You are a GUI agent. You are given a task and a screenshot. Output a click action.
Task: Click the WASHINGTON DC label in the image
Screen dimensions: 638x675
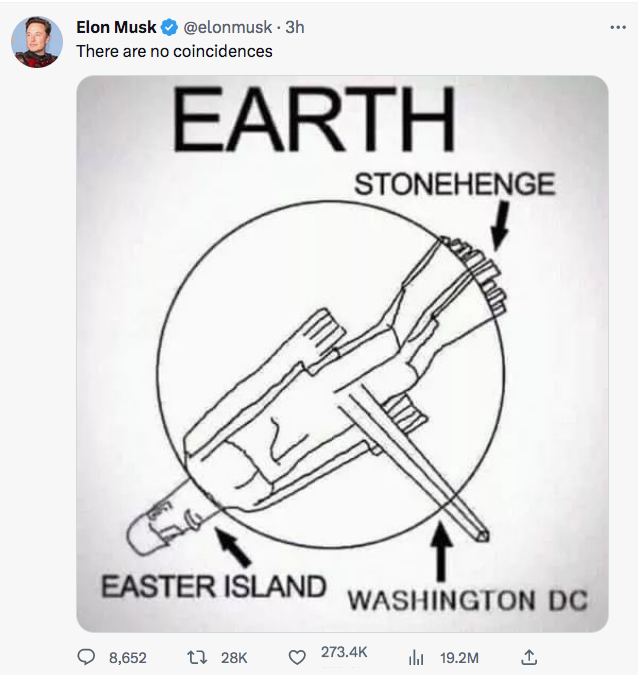pyautogui.click(x=466, y=600)
